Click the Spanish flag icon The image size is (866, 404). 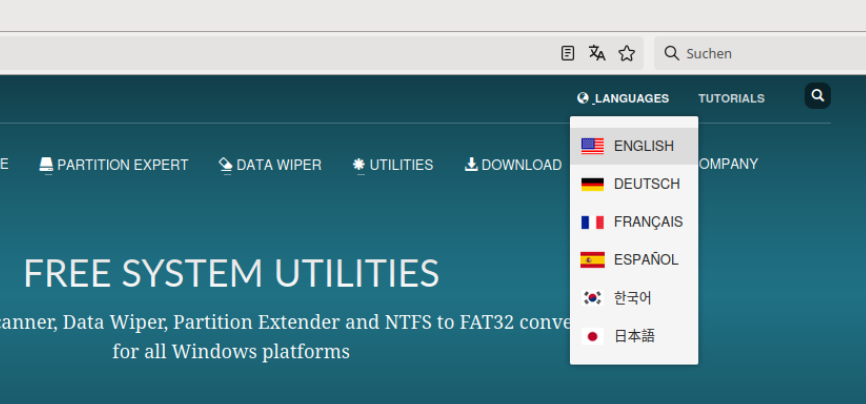[592, 260]
